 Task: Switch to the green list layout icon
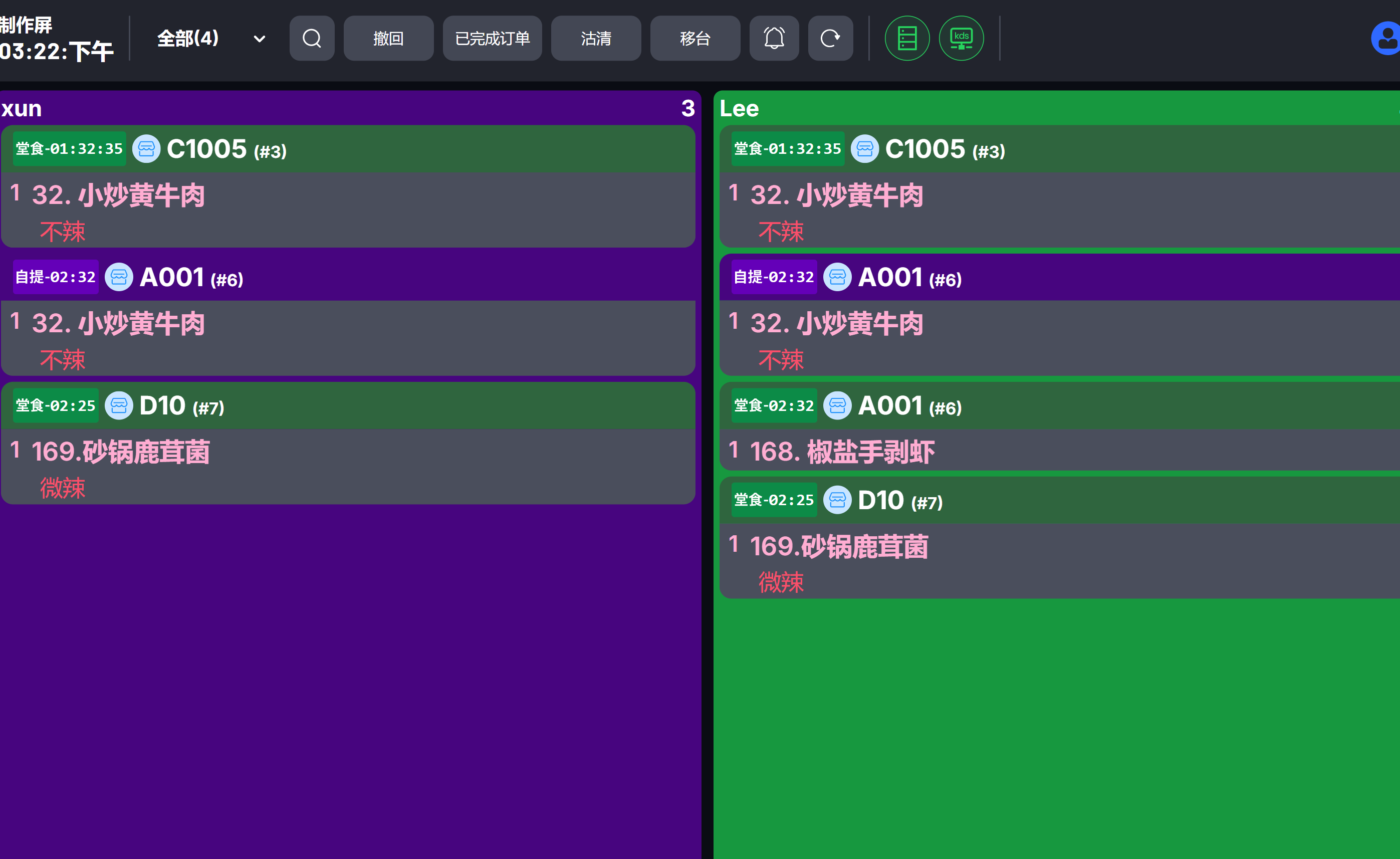pos(907,38)
